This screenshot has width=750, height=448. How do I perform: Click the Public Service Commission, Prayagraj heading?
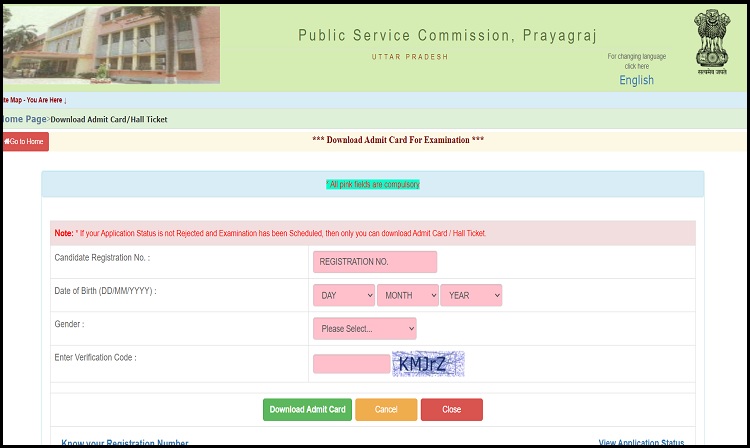click(x=447, y=35)
